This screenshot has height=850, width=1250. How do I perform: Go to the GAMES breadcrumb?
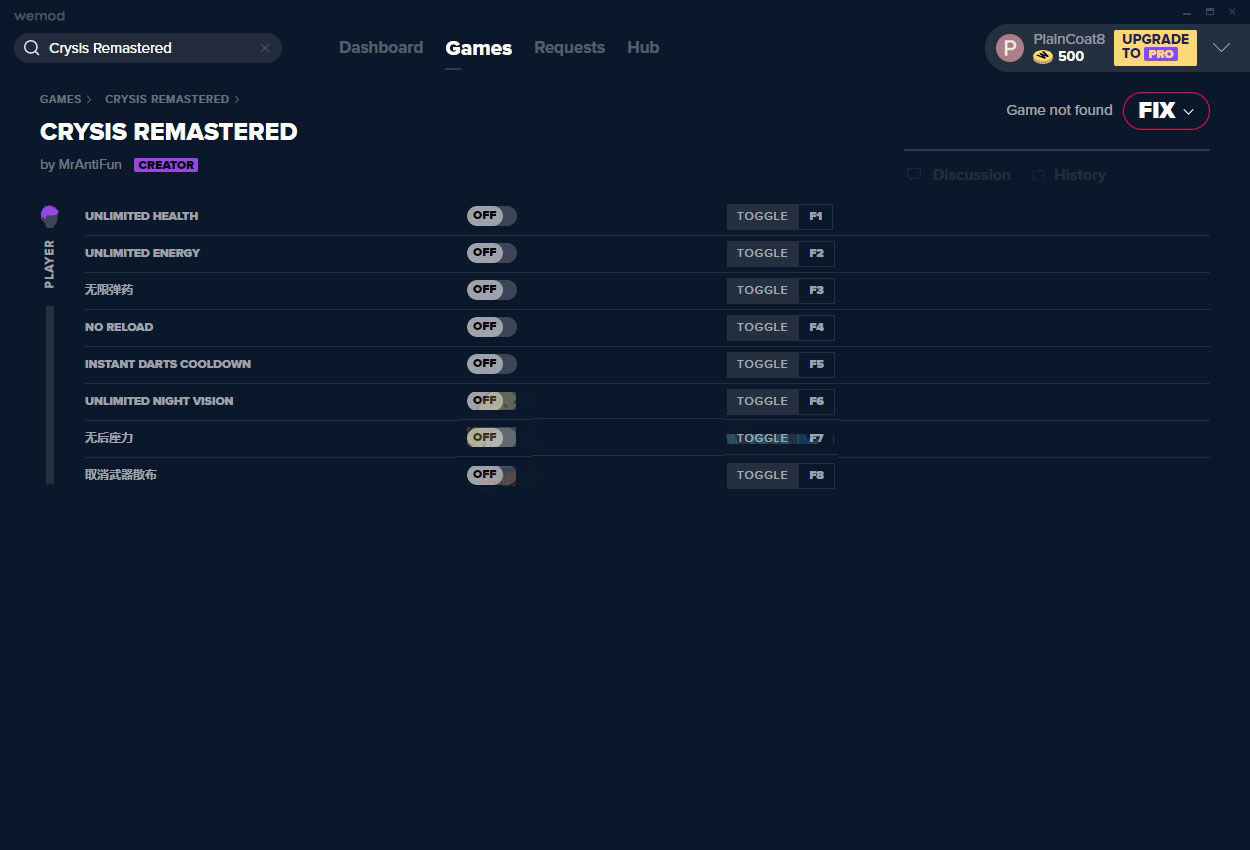[x=61, y=99]
